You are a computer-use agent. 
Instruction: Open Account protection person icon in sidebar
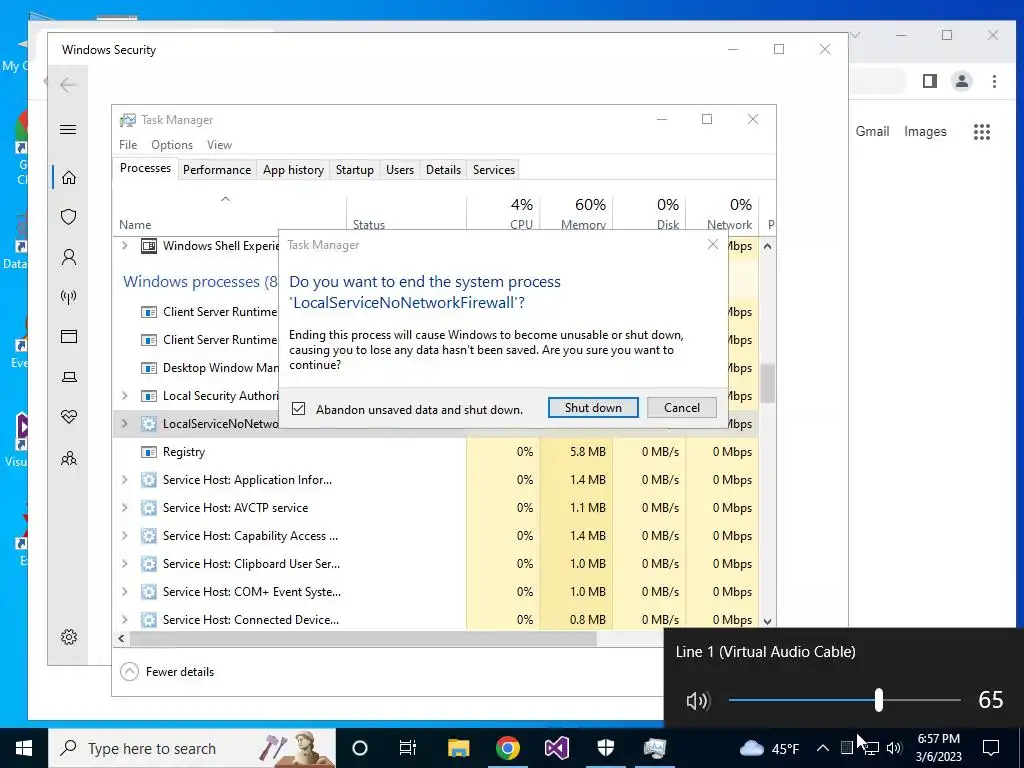[x=69, y=257]
